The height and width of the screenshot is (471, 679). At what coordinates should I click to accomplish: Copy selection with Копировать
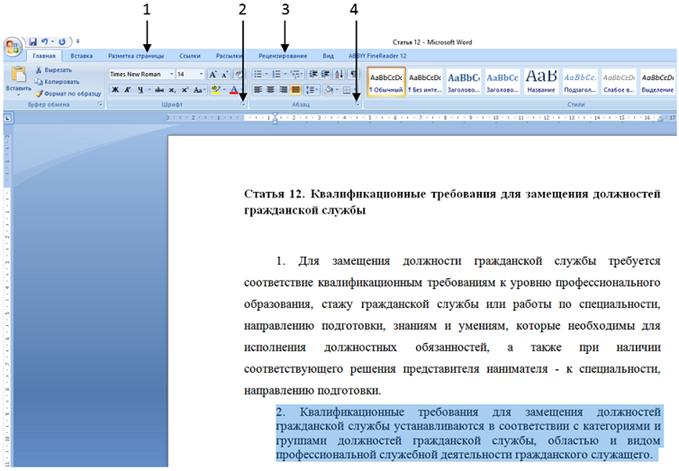click(57, 82)
